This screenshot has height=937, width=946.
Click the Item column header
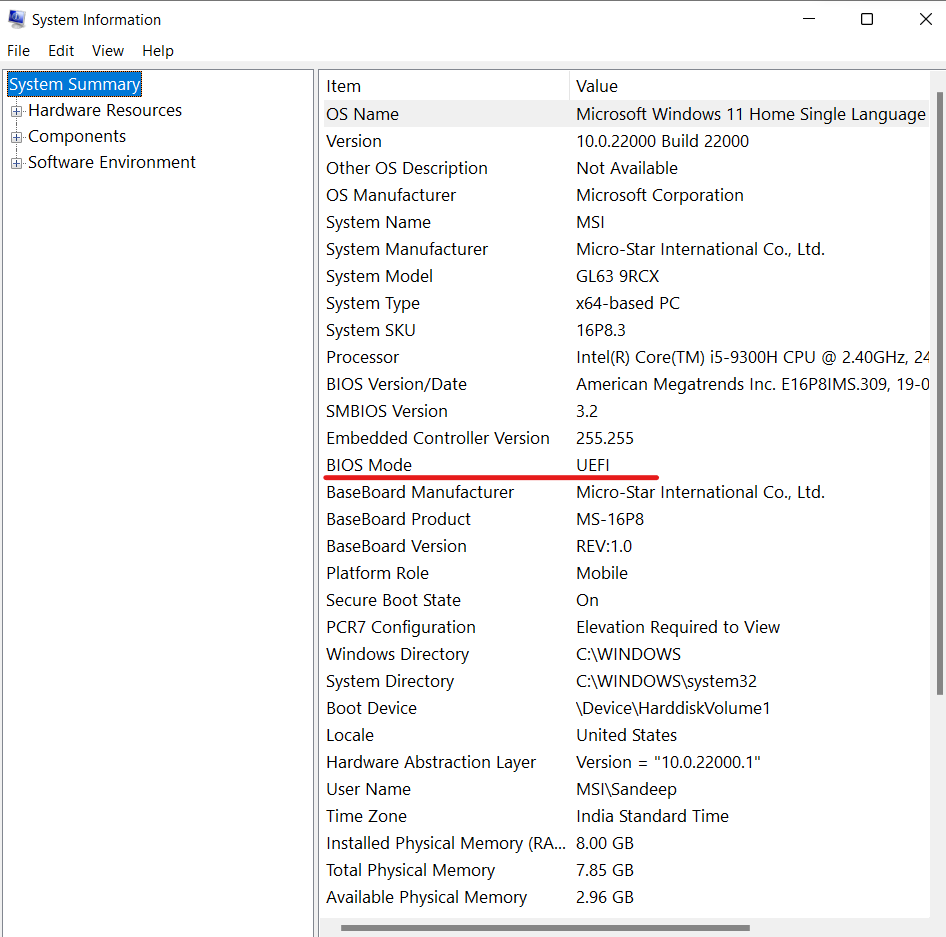(x=446, y=86)
